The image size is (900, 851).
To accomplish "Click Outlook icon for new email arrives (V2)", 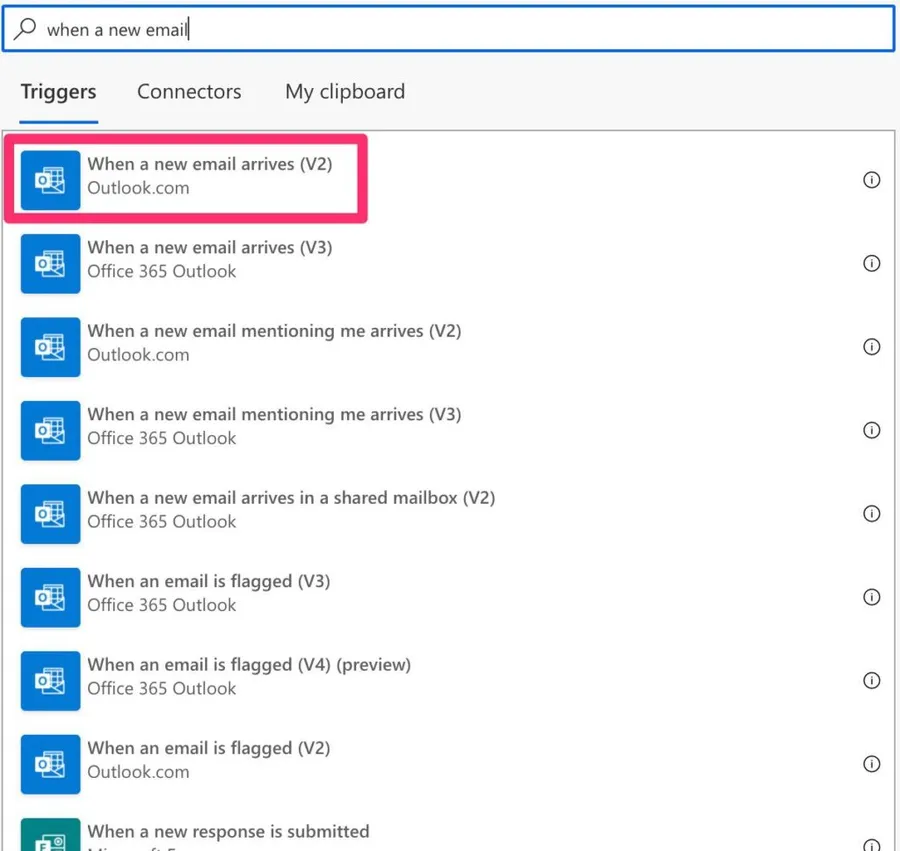I will pyautogui.click(x=50, y=180).
